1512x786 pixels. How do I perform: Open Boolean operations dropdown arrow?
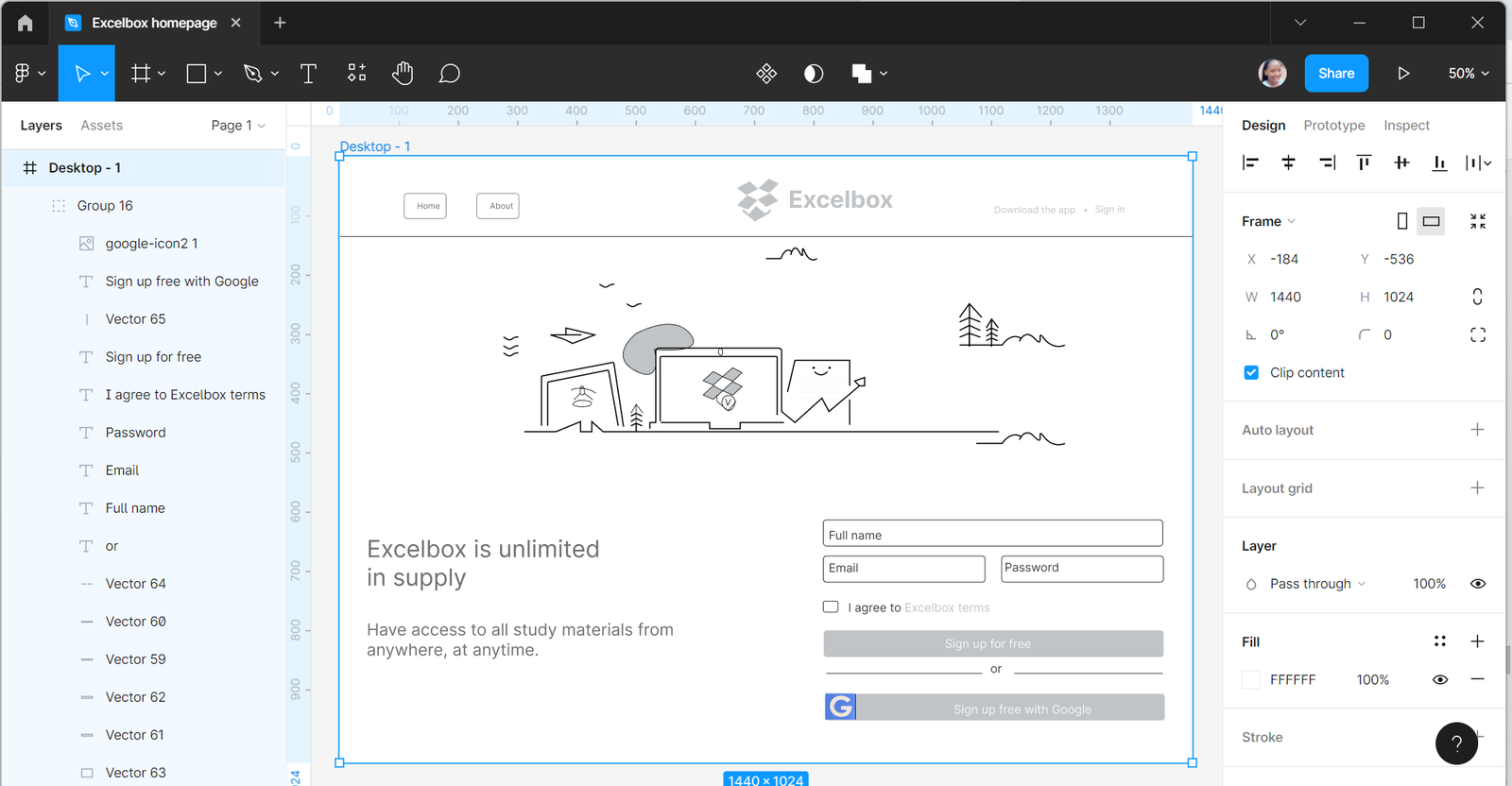pyautogui.click(x=884, y=73)
